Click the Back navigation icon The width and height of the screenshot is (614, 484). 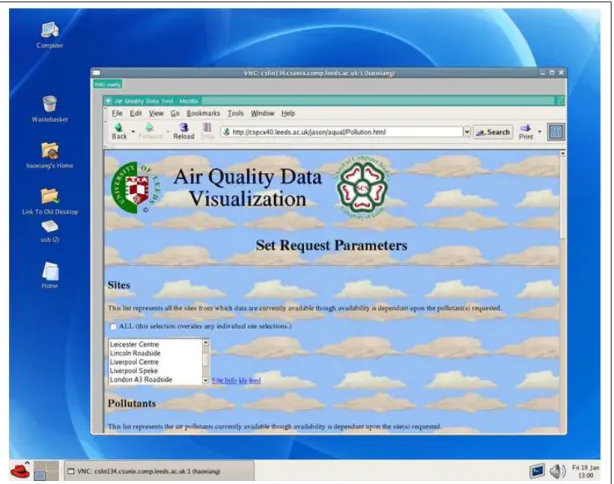pos(119,127)
